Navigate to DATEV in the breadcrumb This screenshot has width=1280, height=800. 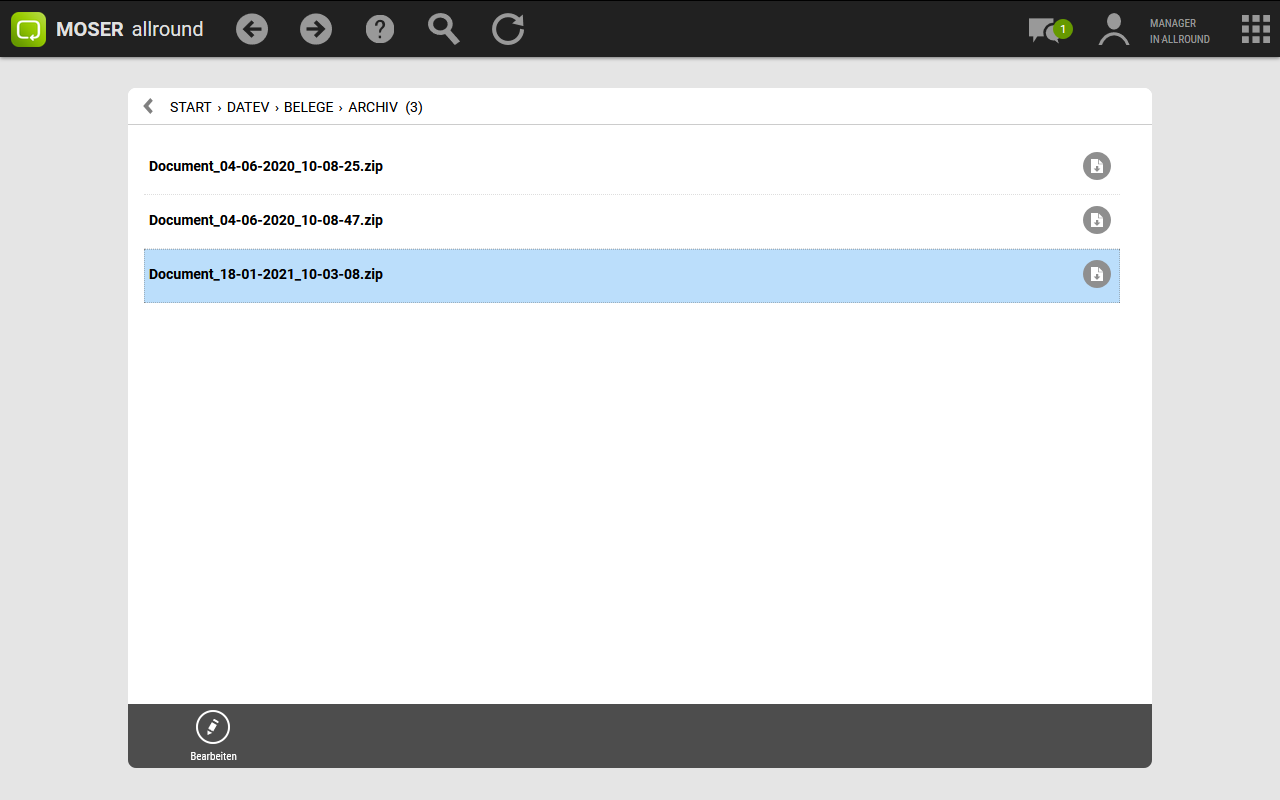(x=248, y=107)
